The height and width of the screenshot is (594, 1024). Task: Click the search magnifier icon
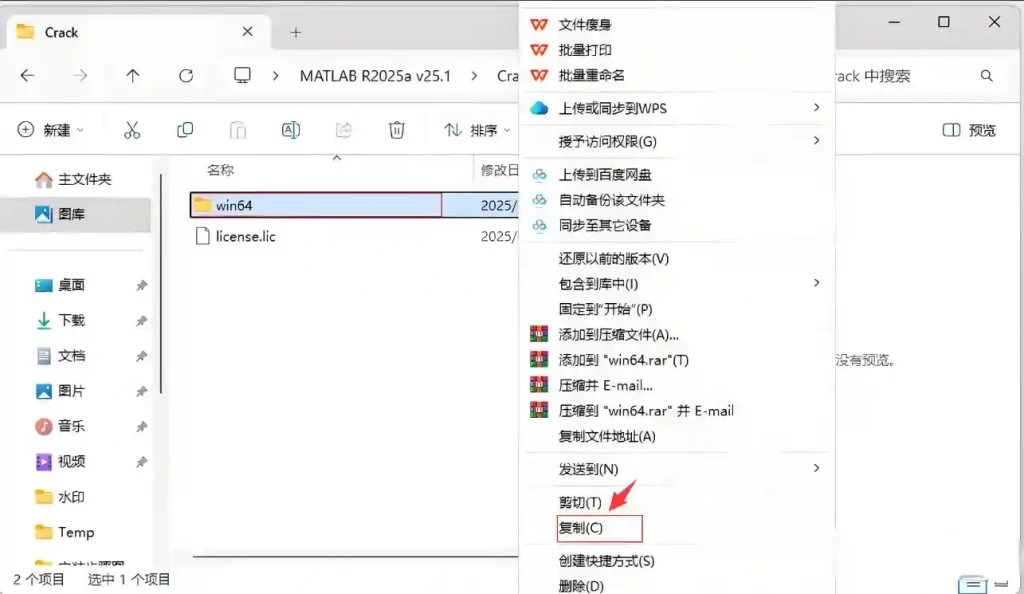click(x=987, y=76)
